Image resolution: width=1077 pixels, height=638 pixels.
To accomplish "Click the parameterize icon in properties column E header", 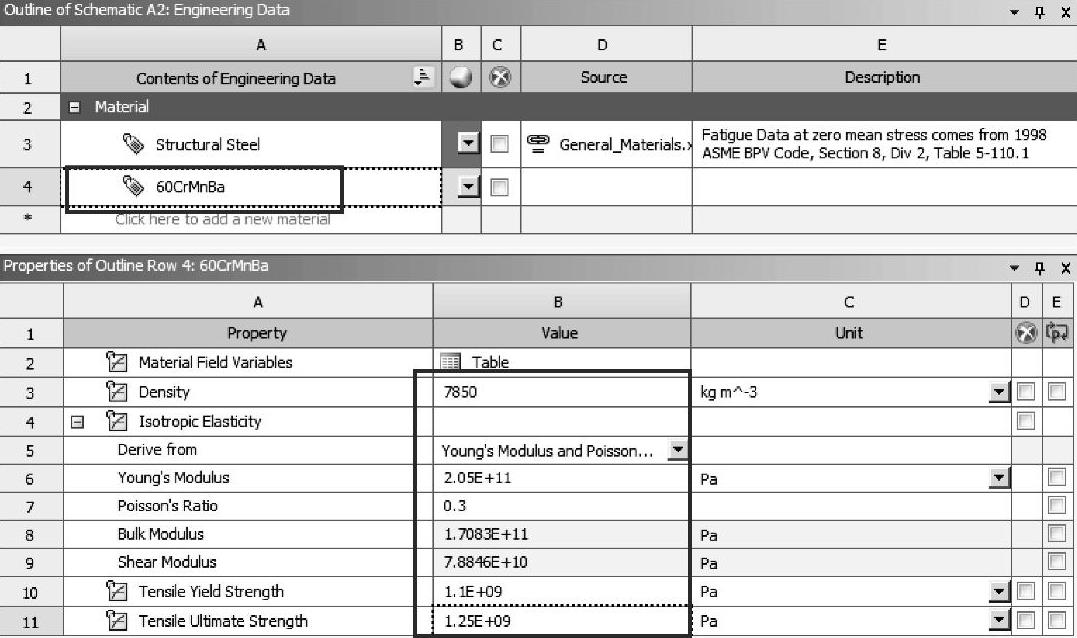I will pyautogui.click(x=1056, y=333).
